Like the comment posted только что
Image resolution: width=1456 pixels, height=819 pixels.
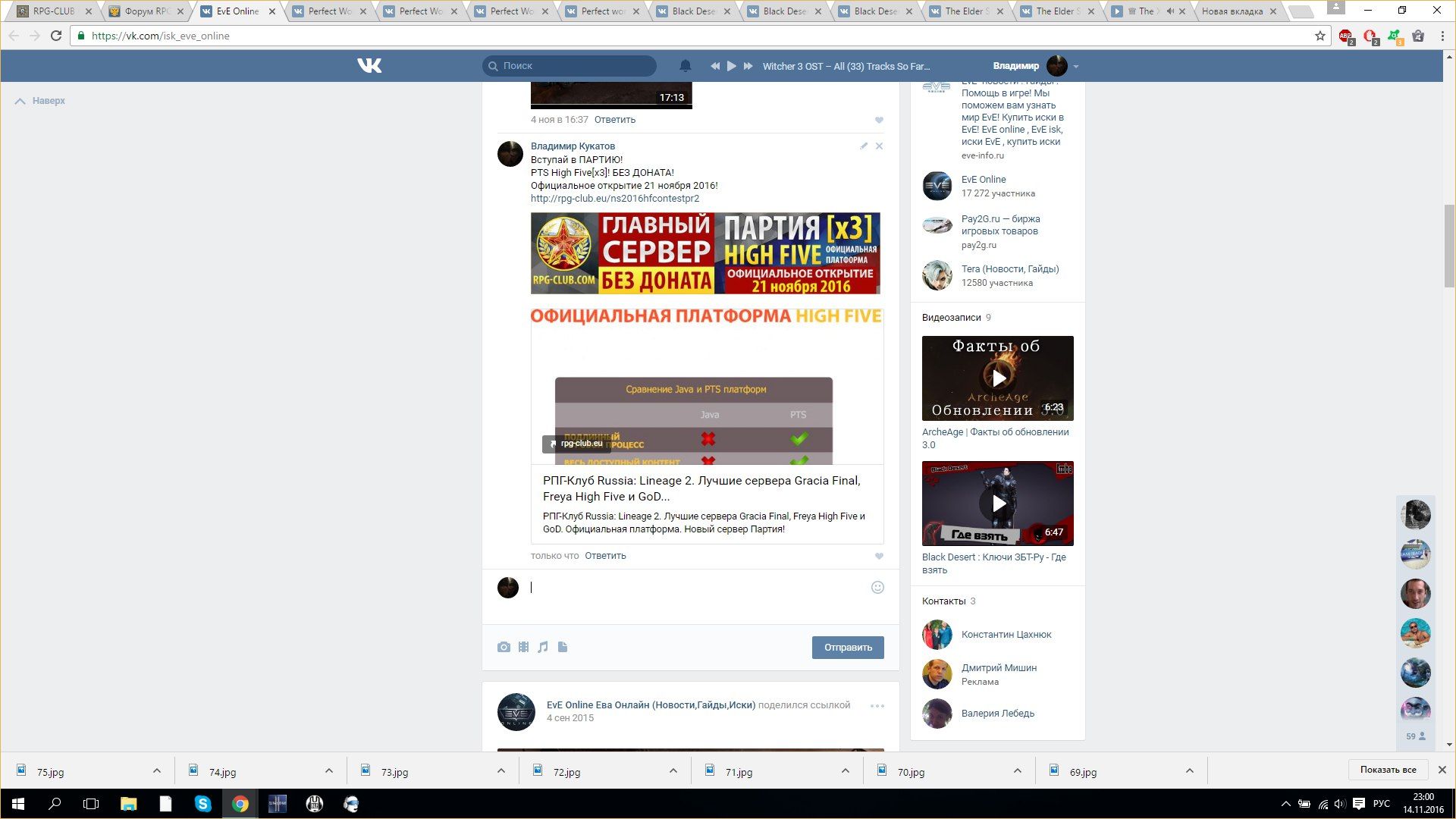tap(879, 556)
